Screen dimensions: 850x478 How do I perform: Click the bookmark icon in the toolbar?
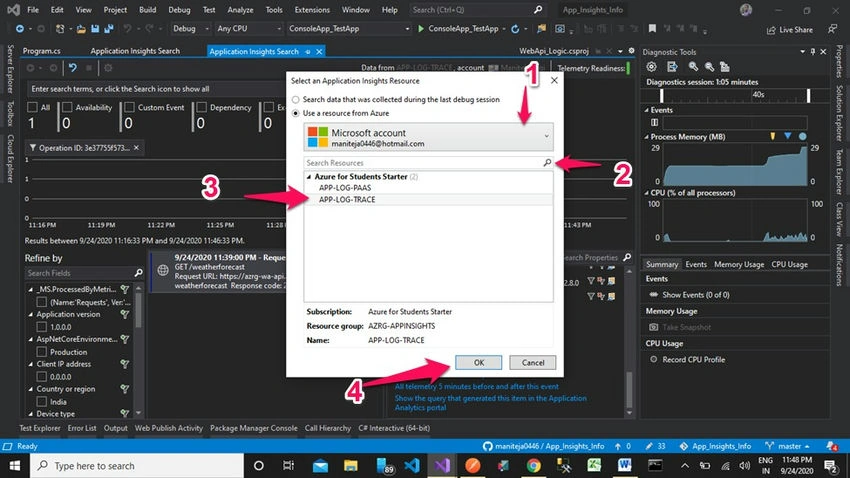pyautogui.click(x=652, y=29)
